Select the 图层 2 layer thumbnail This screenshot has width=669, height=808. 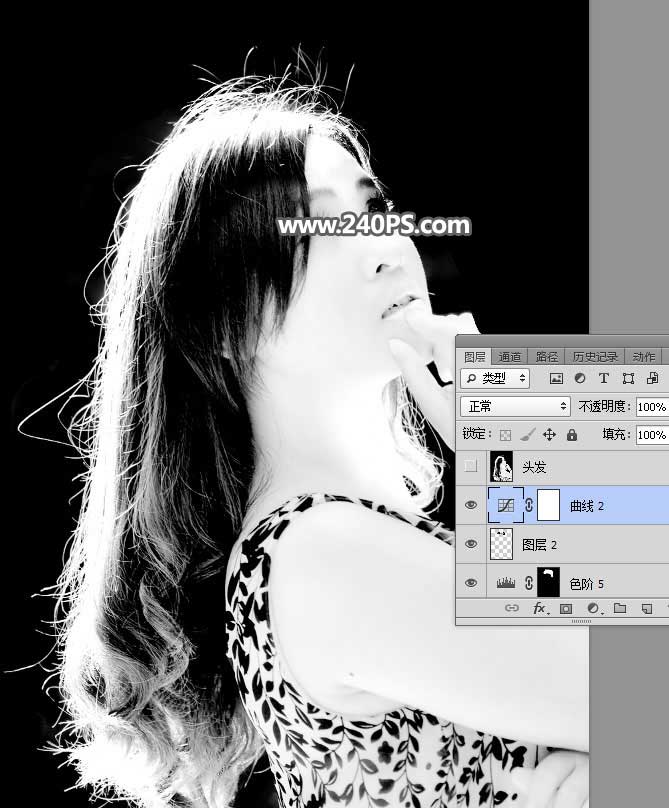501,544
